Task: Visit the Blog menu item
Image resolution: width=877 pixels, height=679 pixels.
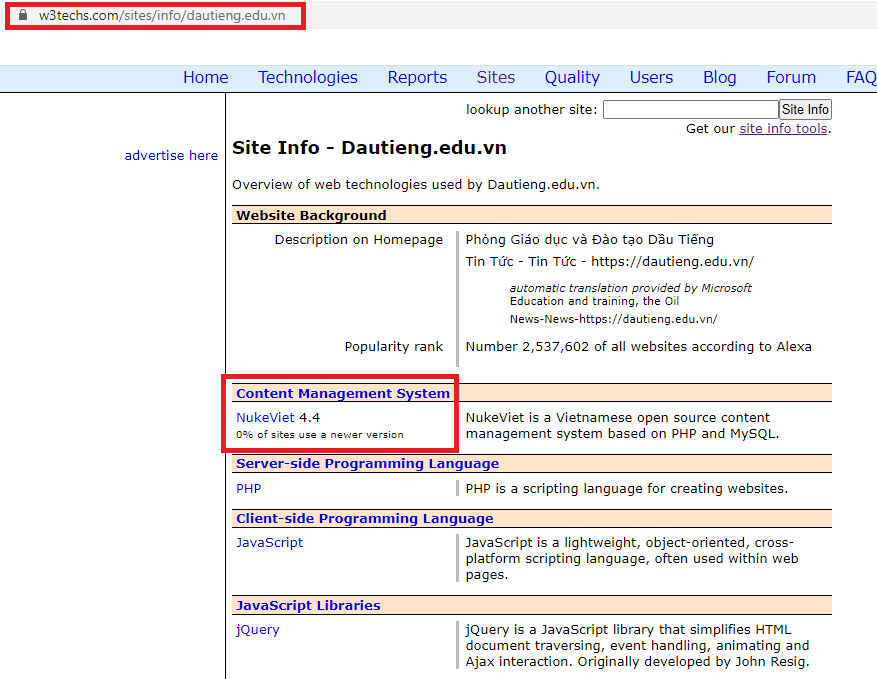Action: 719,77
